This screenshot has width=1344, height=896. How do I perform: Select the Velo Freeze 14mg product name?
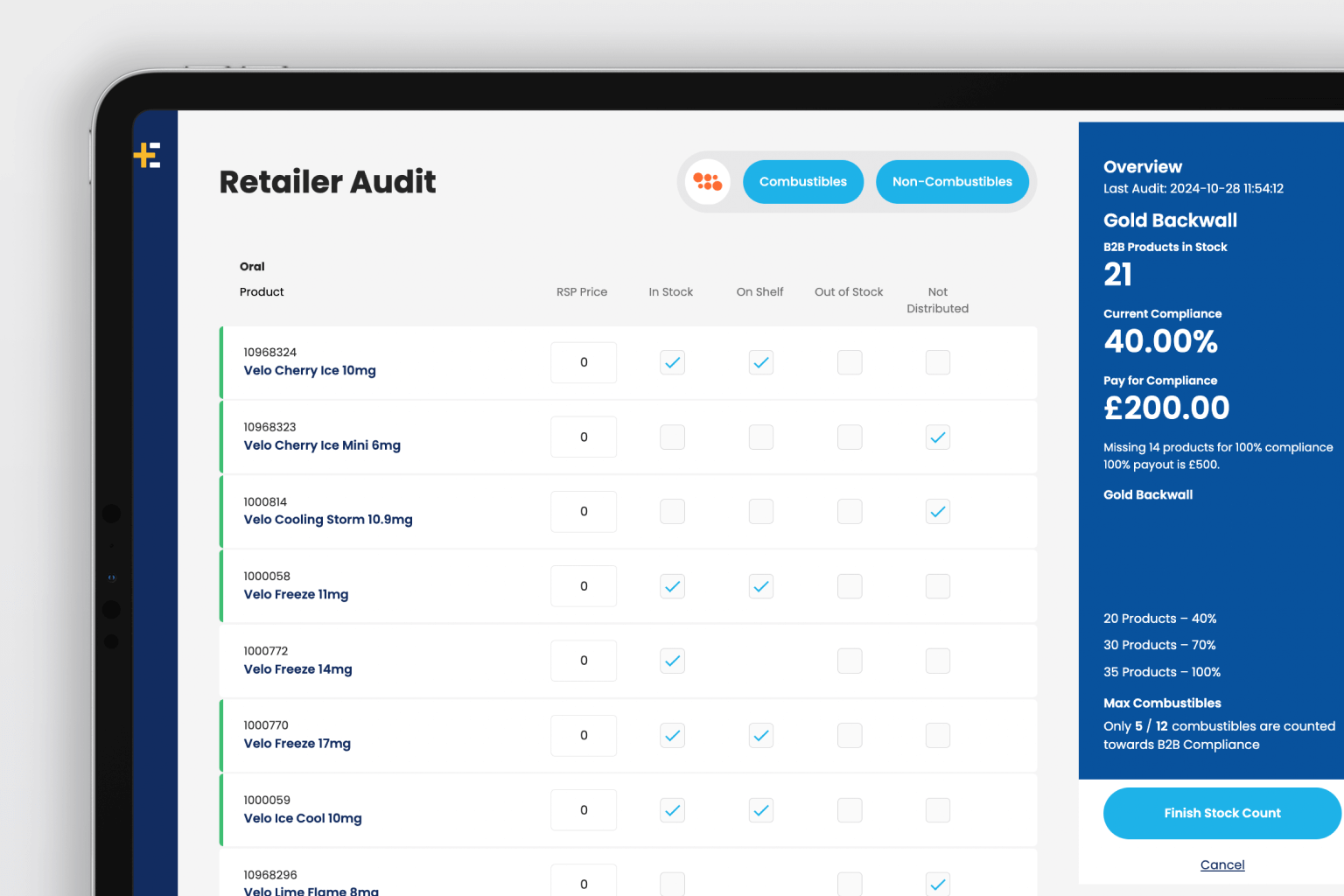click(297, 668)
